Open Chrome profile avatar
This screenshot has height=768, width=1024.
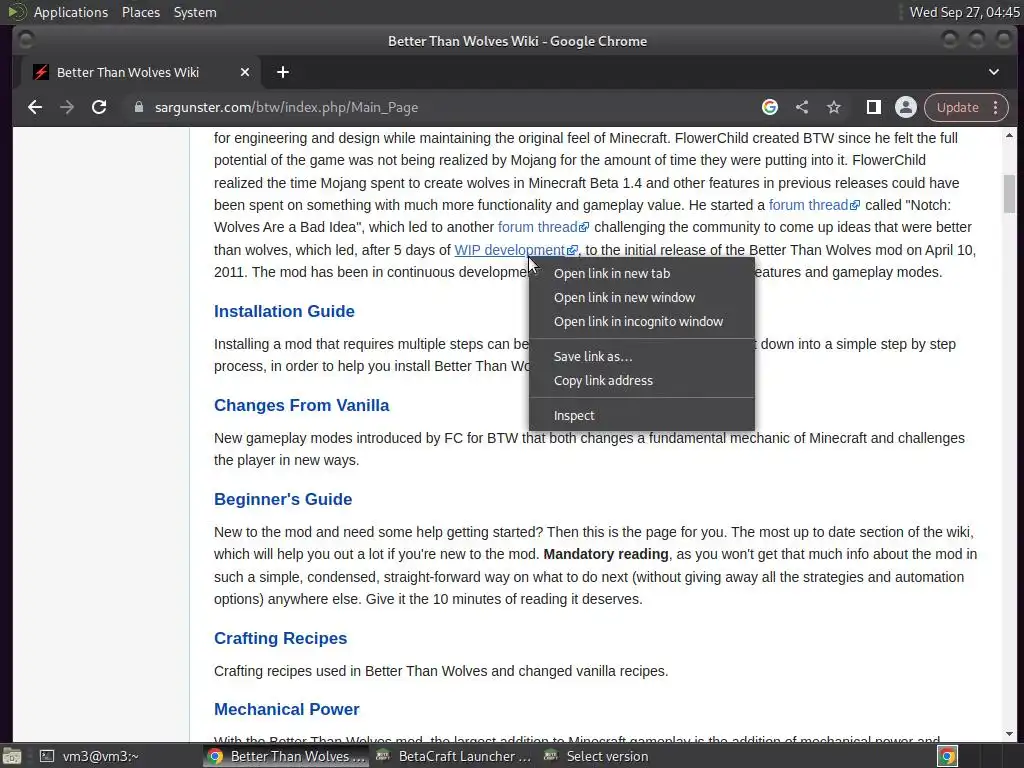pos(906,107)
